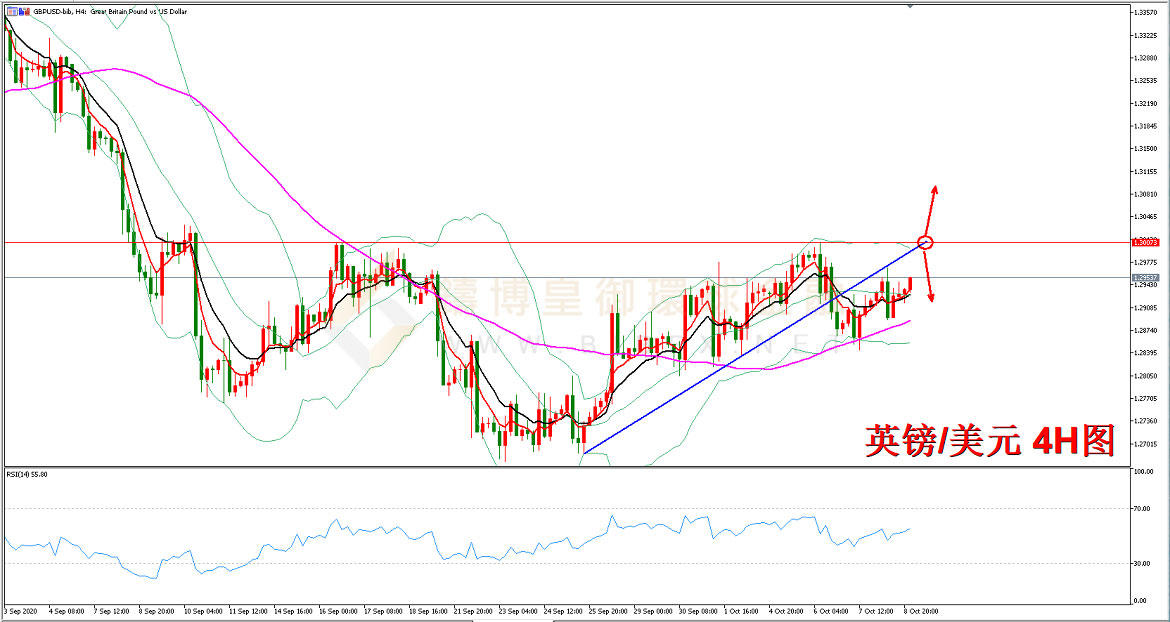
Task: Select the upward red arrow annotation
Action: tap(932, 210)
